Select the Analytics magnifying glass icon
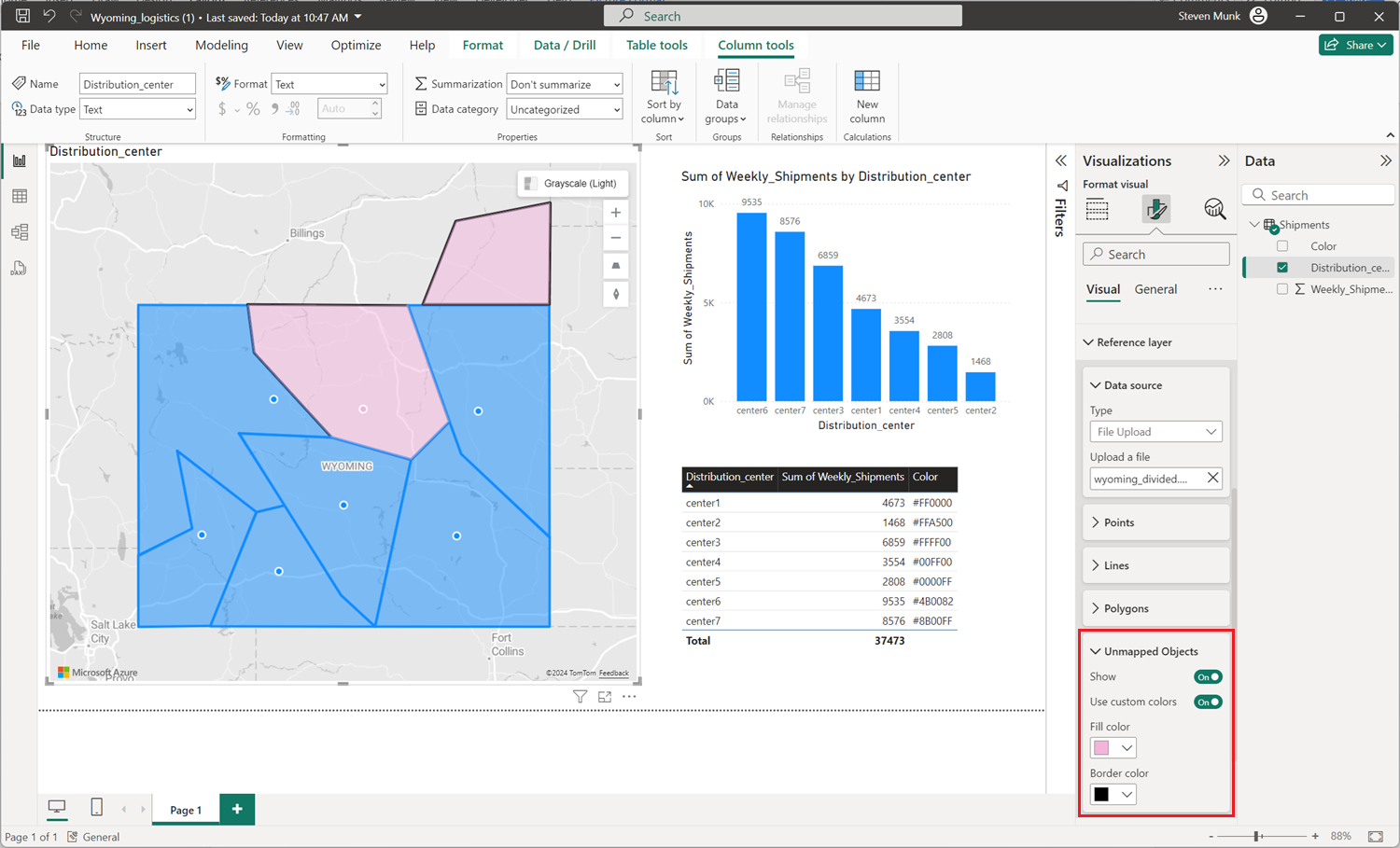 (1213, 209)
